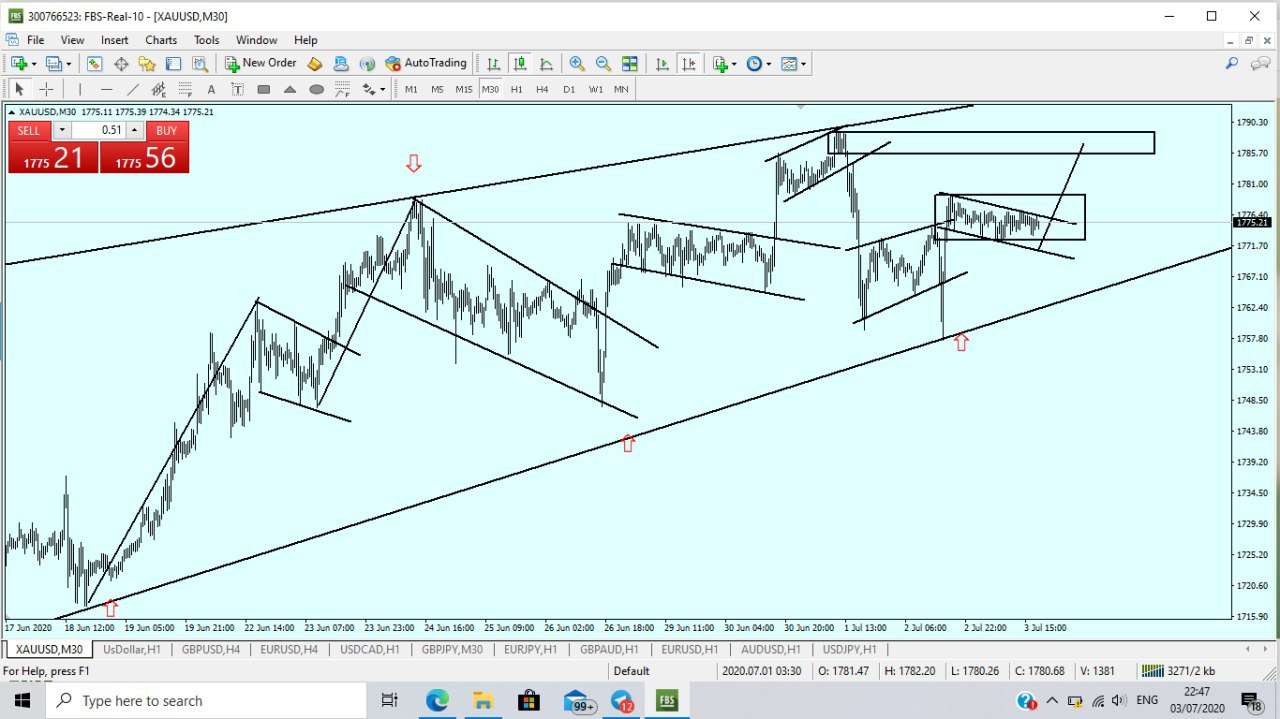The width and height of the screenshot is (1280, 719).
Task: Select the trendline drawing tool
Action: pos(133,90)
